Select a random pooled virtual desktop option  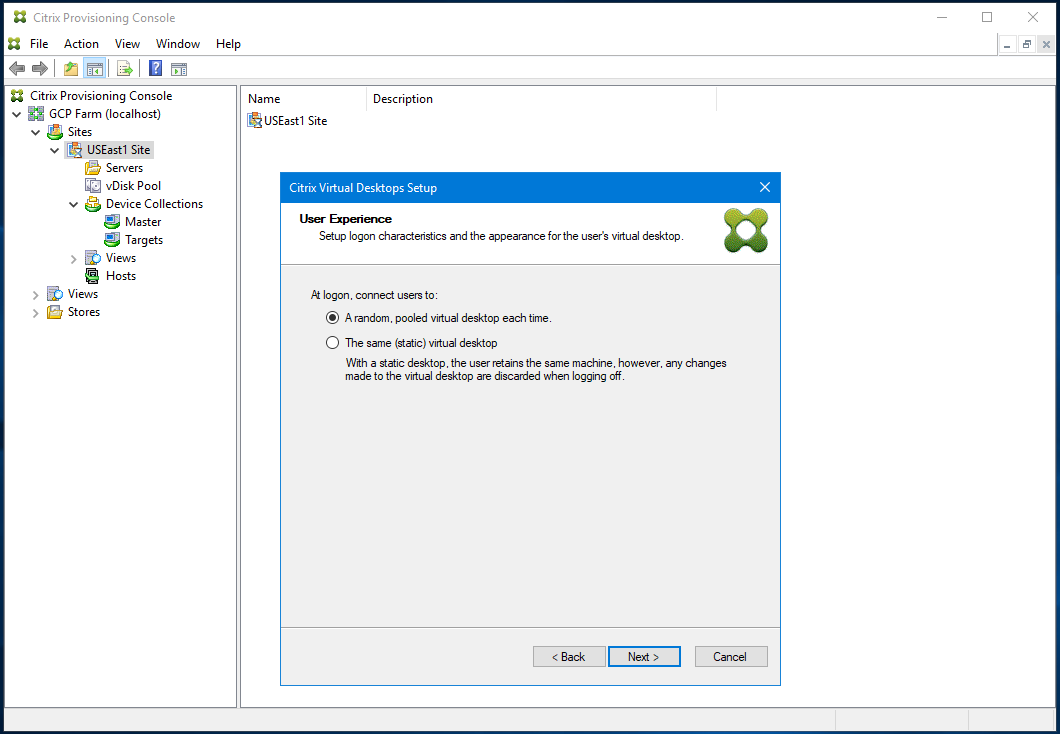(x=332, y=317)
